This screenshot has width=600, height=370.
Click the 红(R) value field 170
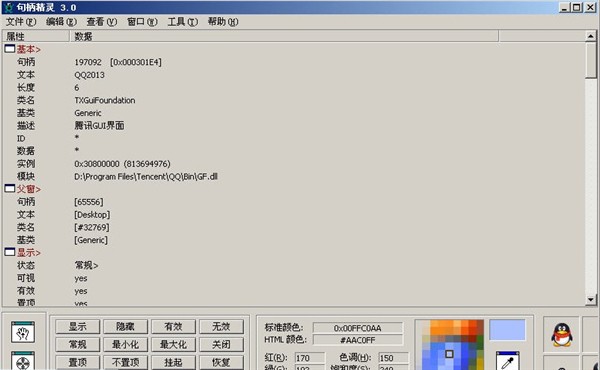tap(310, 358)
